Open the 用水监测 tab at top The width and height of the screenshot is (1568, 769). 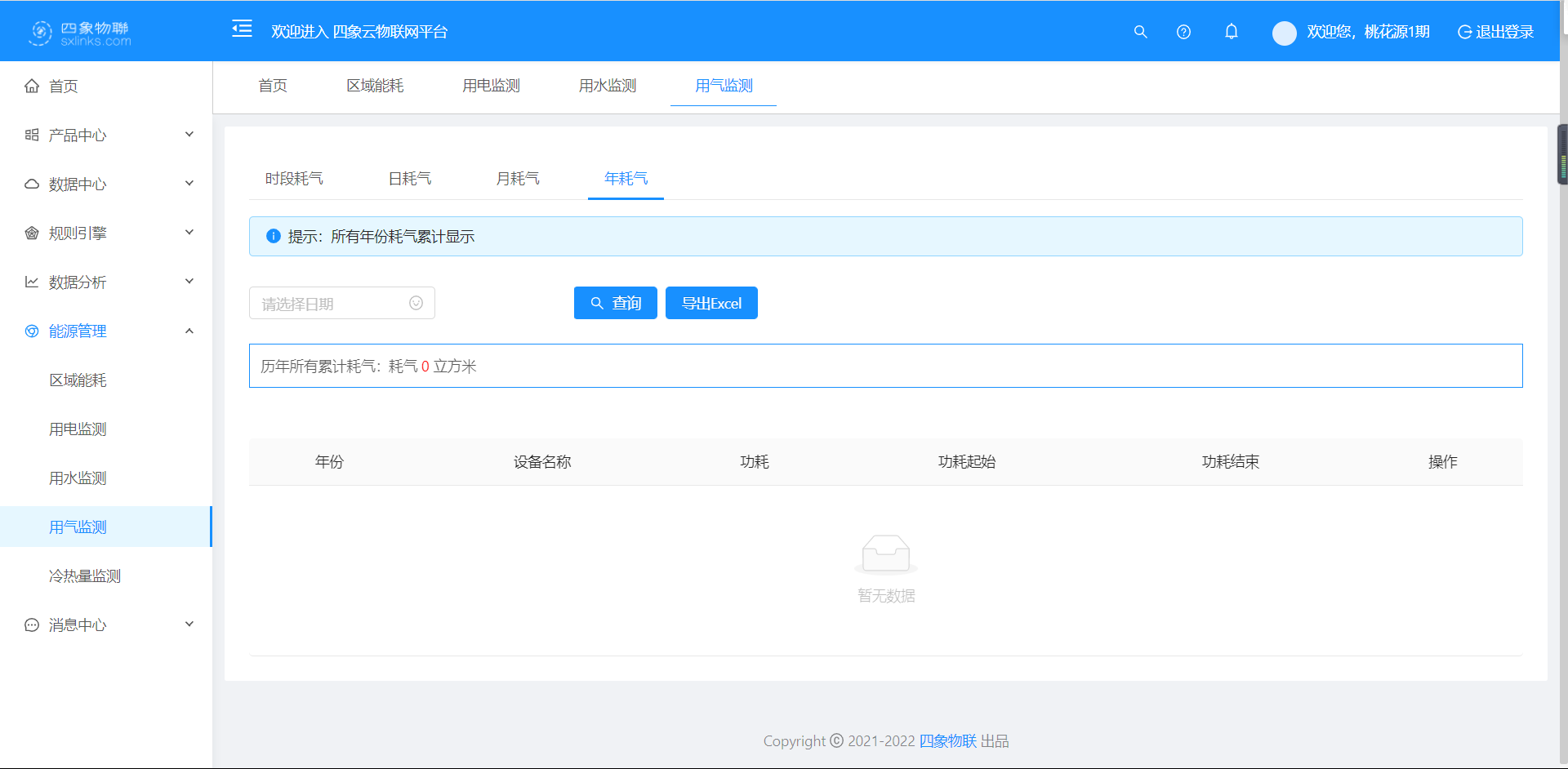(608, 85)
